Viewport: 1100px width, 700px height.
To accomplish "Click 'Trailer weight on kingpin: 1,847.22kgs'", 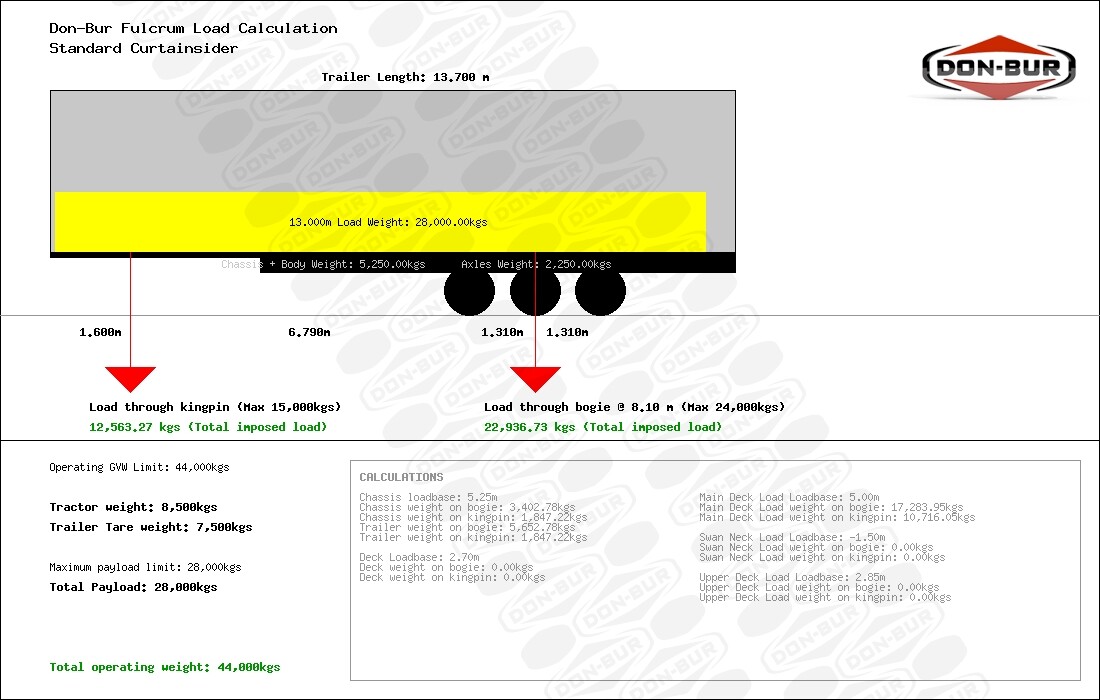I will tap(473, 537).
